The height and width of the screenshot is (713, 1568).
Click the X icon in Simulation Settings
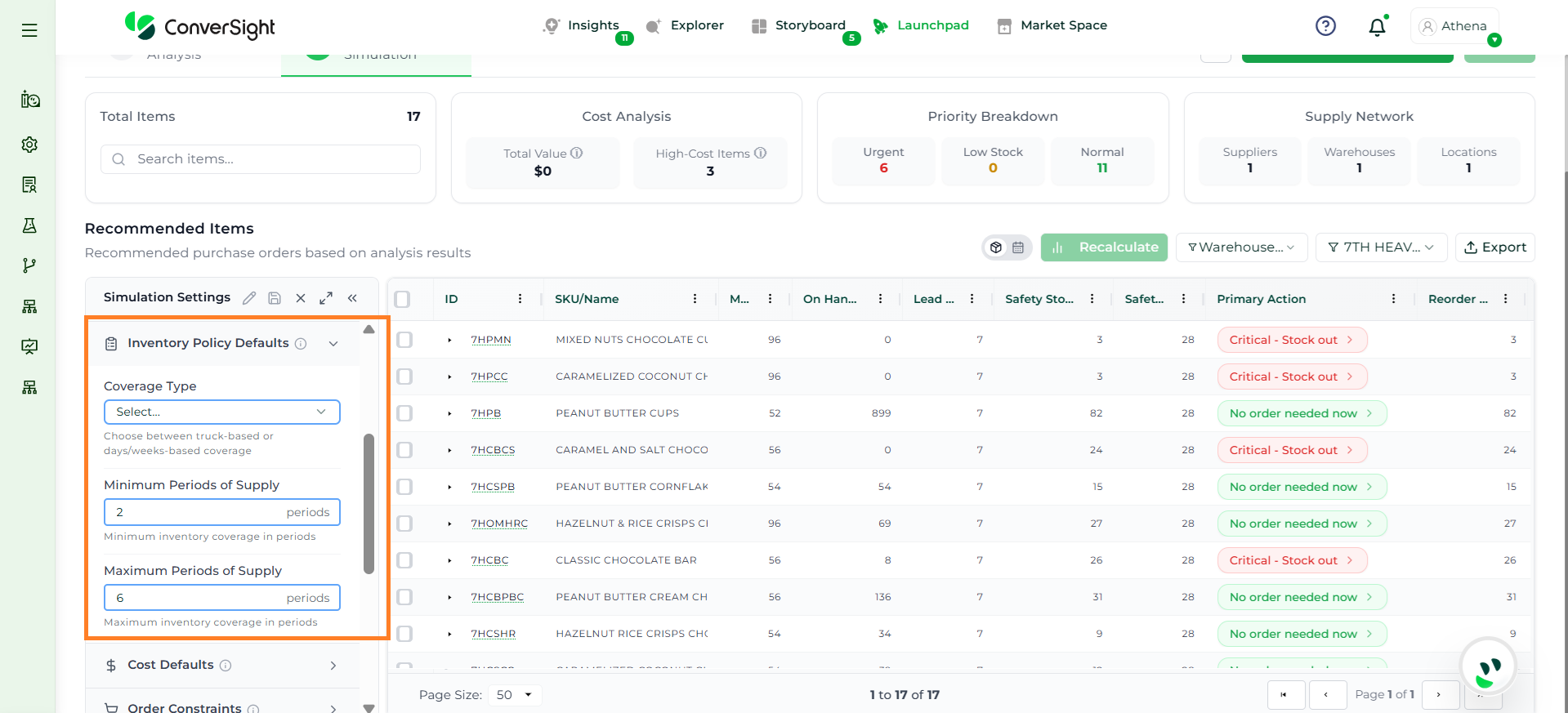point(301,298)
